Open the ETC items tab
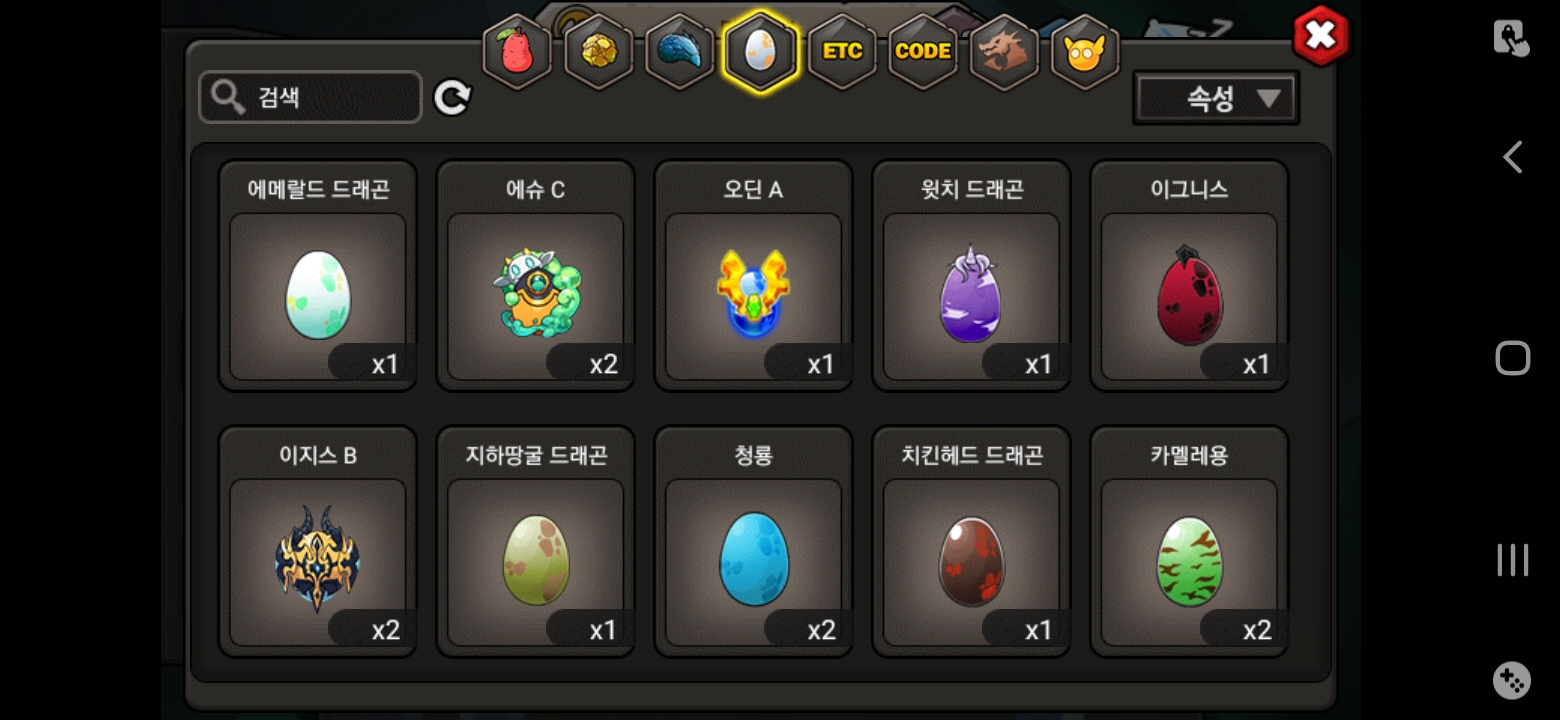Image resolution: width=1560 pixels, height=720 pixels. pyautogui.click(x=842, y=52)
